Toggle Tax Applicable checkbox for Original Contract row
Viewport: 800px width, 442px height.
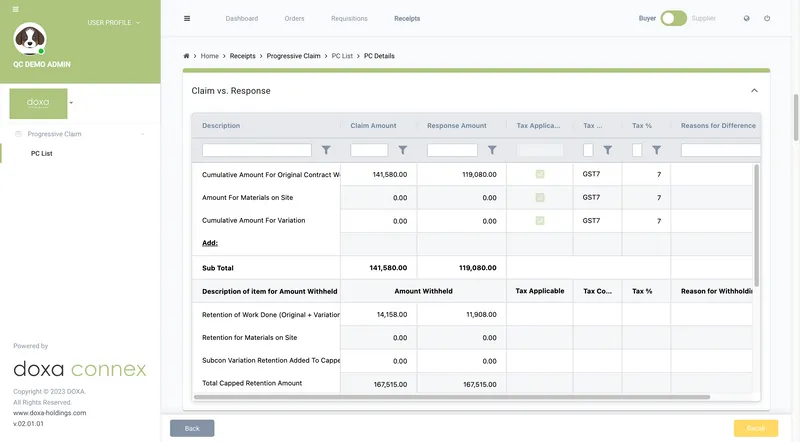tap(540, 174)
